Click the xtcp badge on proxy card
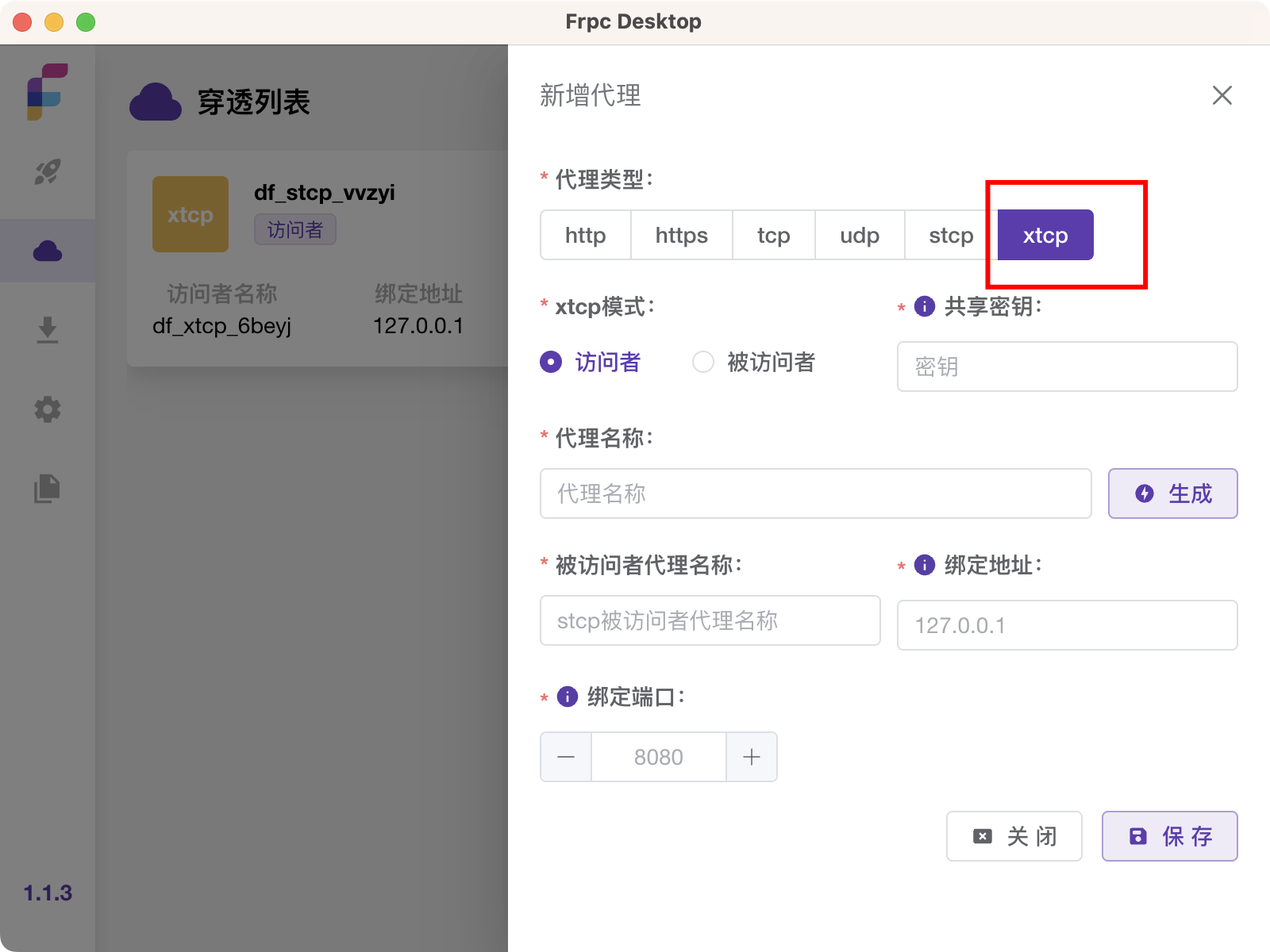Image resolution: width=1270 pixels, height=952 pixels. 190,214
